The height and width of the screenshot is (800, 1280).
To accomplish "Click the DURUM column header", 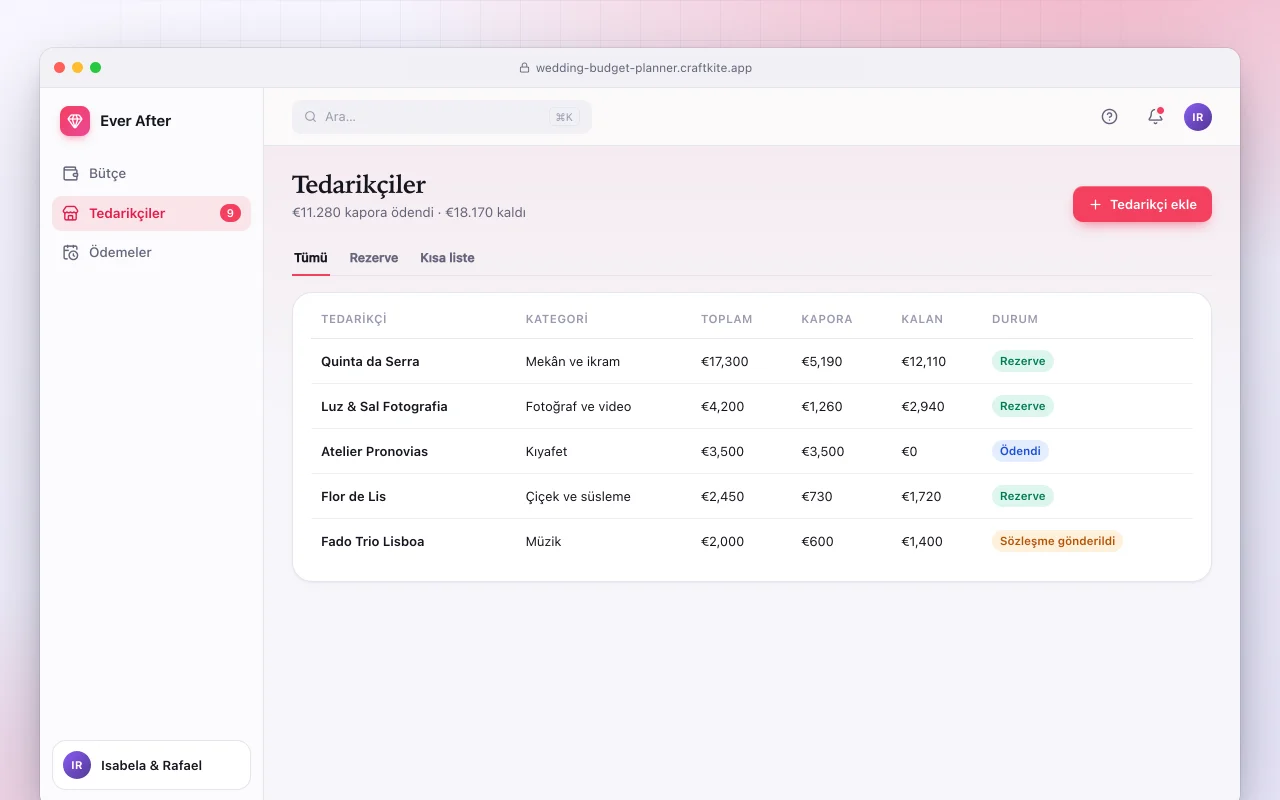I will 1015,319.
